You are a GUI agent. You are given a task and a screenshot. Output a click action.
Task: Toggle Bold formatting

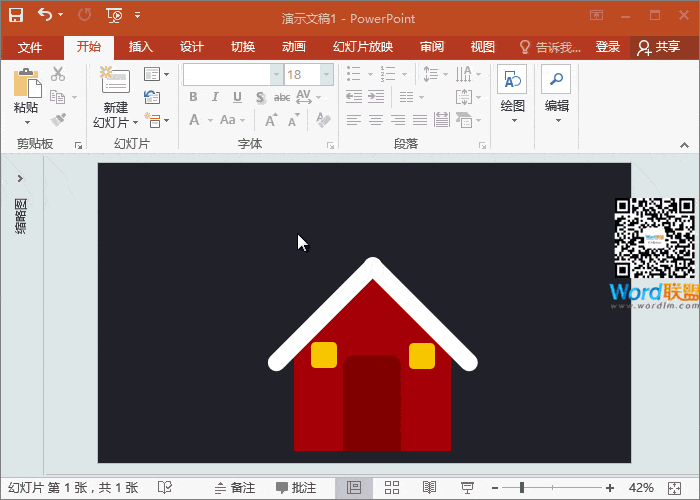click(x=193, y=97)
